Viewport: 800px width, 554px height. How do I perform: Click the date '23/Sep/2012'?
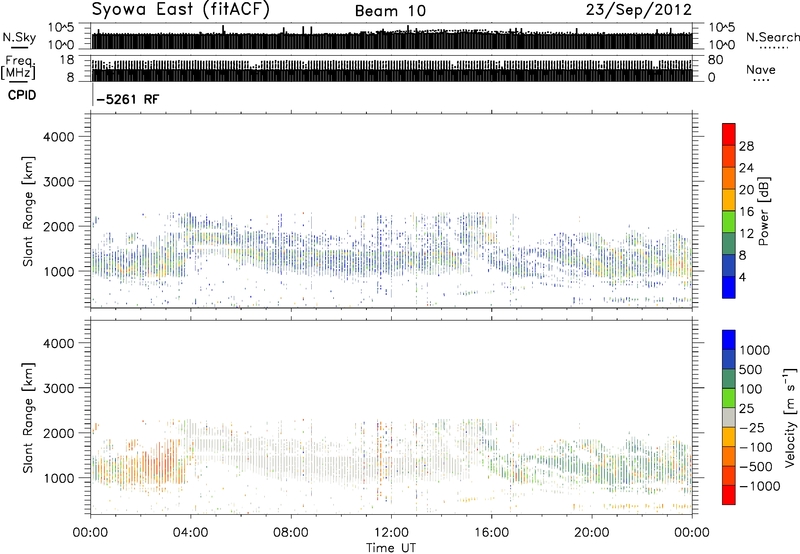(639, 9)
